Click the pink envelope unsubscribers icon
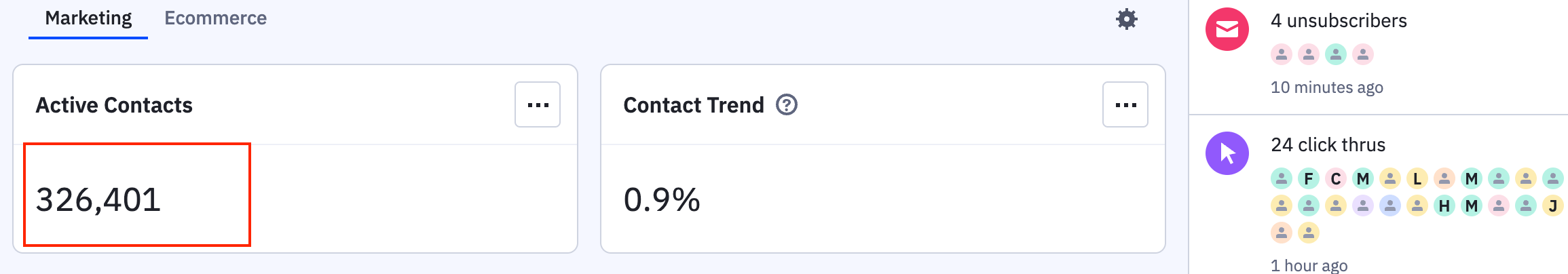 [1227, 29]
